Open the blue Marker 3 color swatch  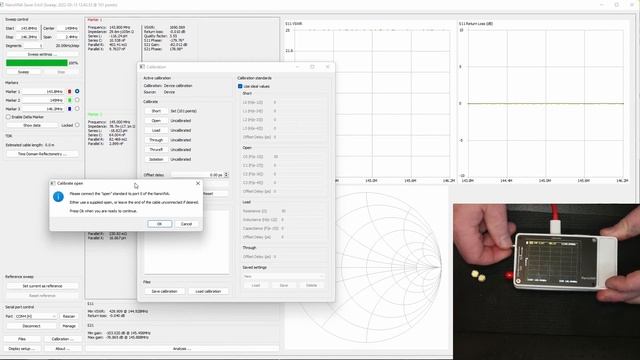click(70, 109)
